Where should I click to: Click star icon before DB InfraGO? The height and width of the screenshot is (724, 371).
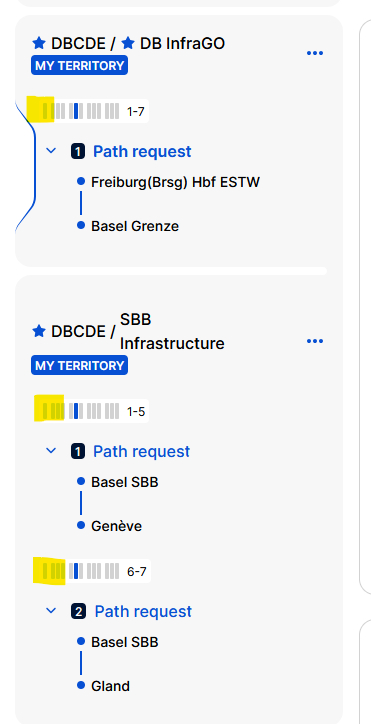pos(128,43)
